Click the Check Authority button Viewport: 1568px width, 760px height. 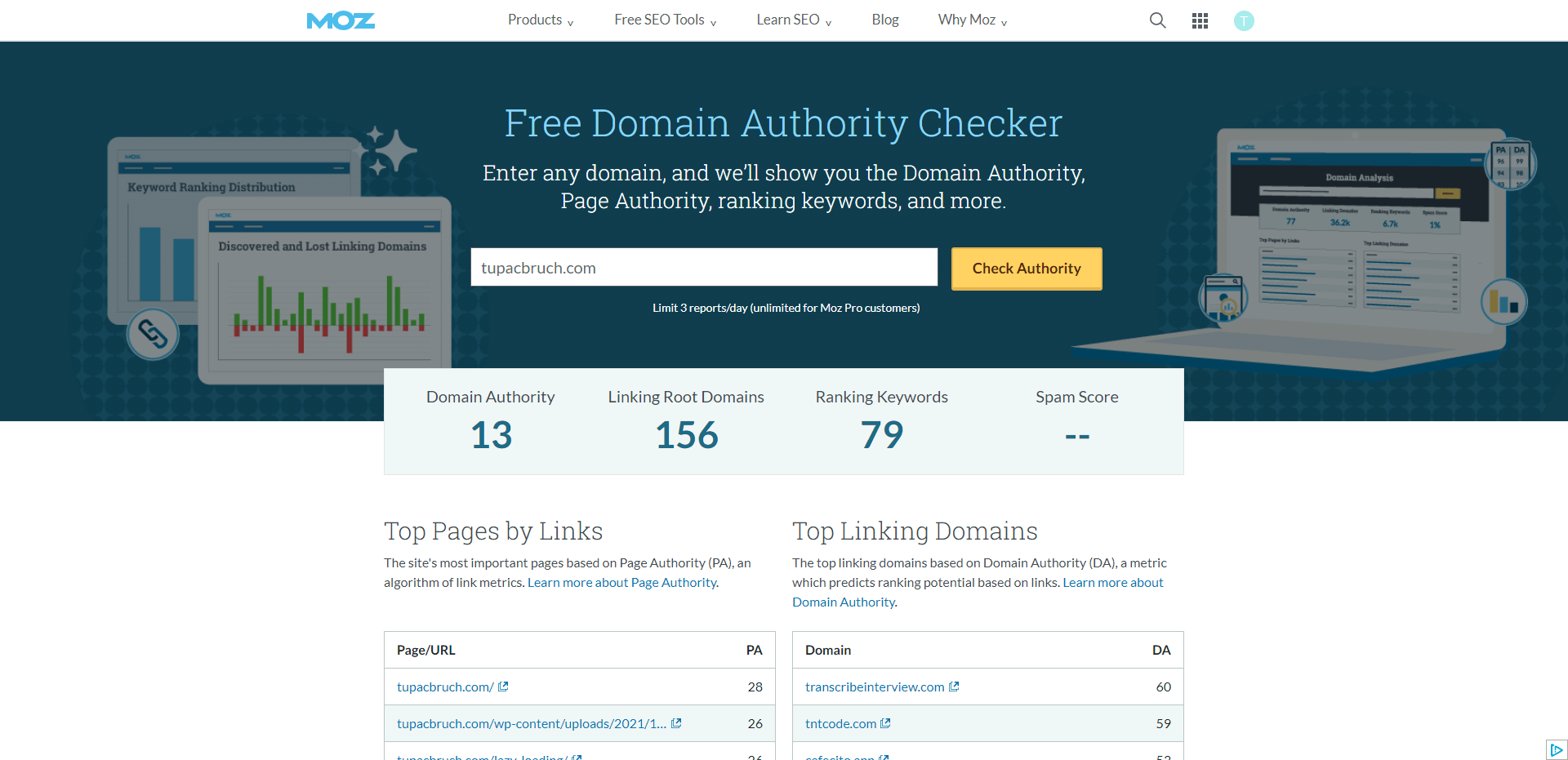(1026, 268)
